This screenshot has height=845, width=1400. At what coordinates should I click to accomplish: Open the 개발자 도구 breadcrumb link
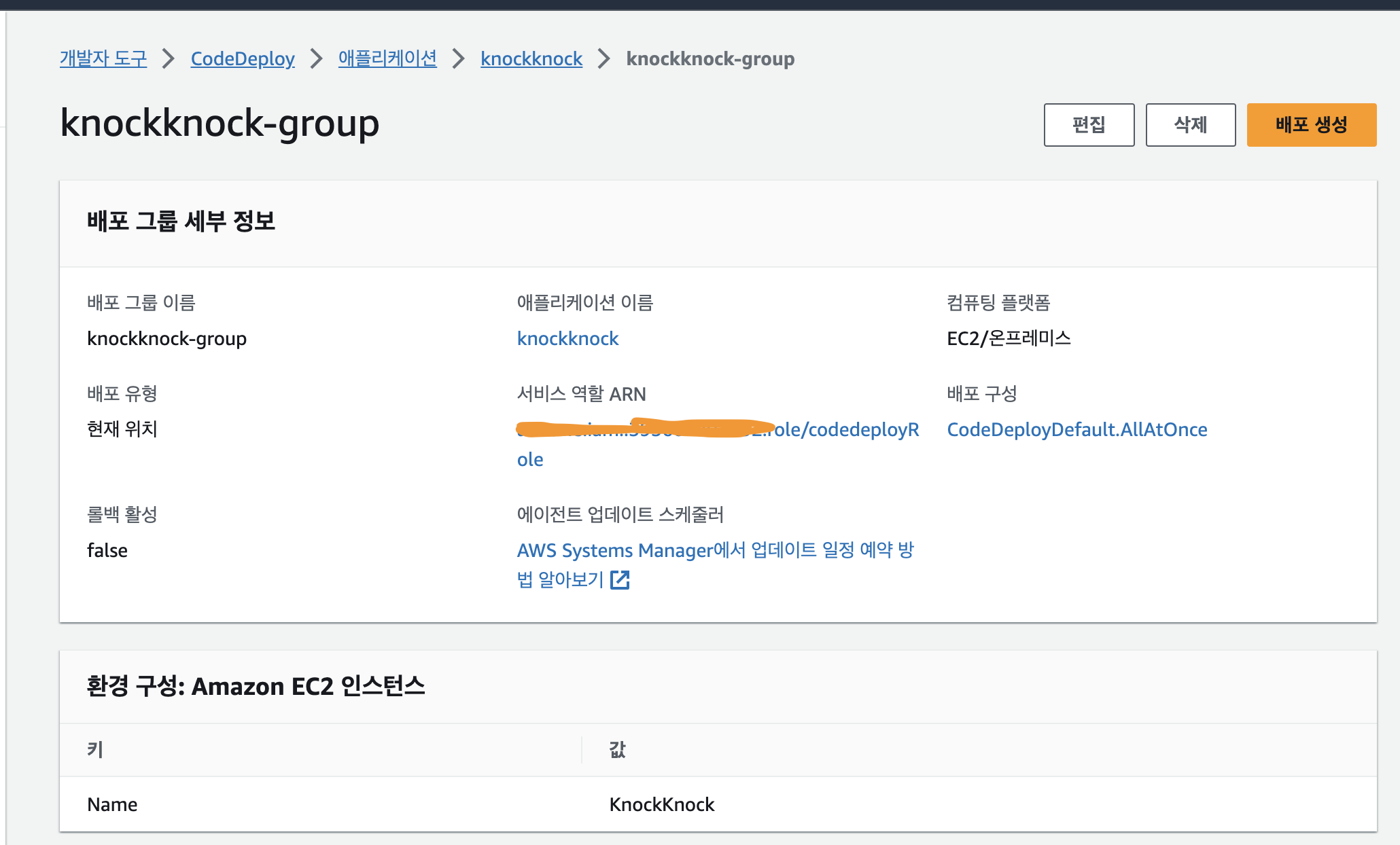point(103,59)
